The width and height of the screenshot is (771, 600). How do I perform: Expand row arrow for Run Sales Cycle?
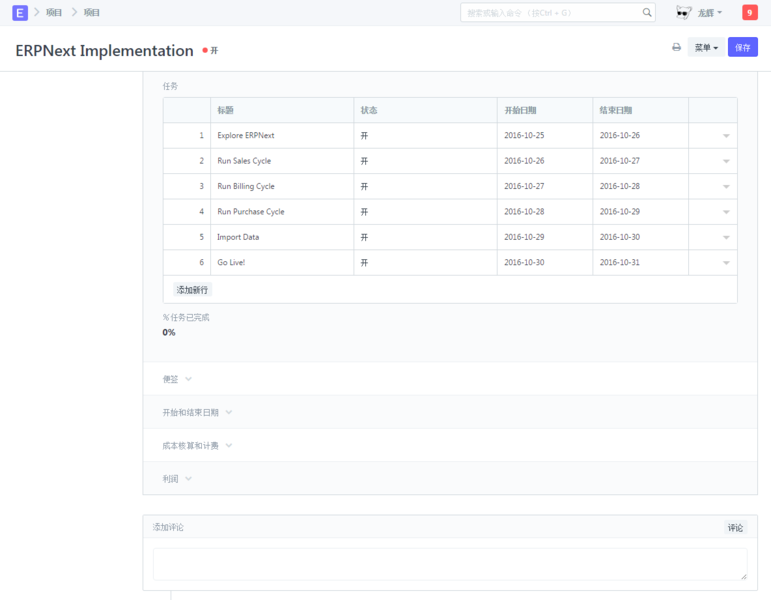[x=726, y=161]
